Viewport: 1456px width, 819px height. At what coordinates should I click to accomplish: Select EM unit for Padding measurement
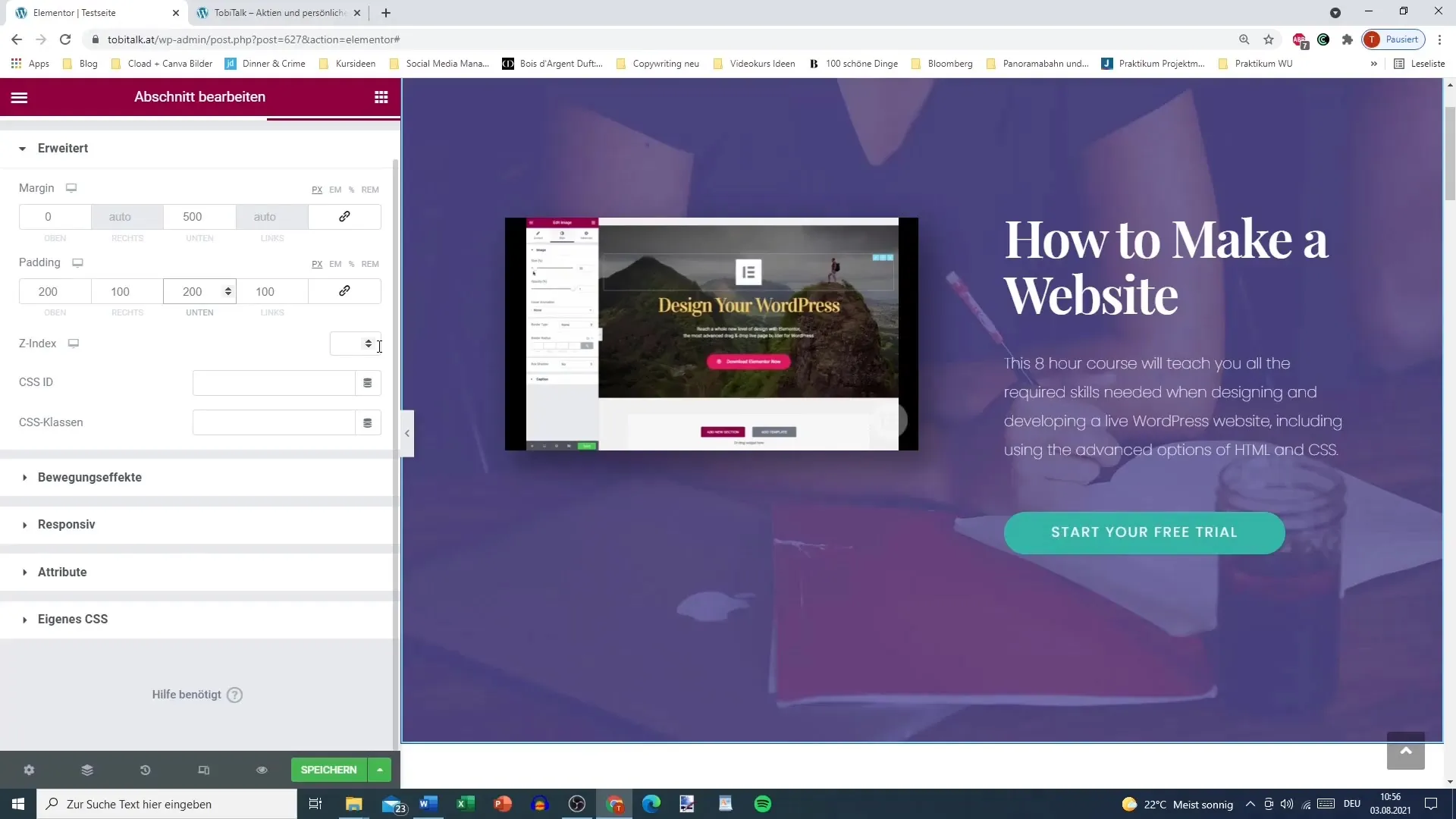point(335,264)
